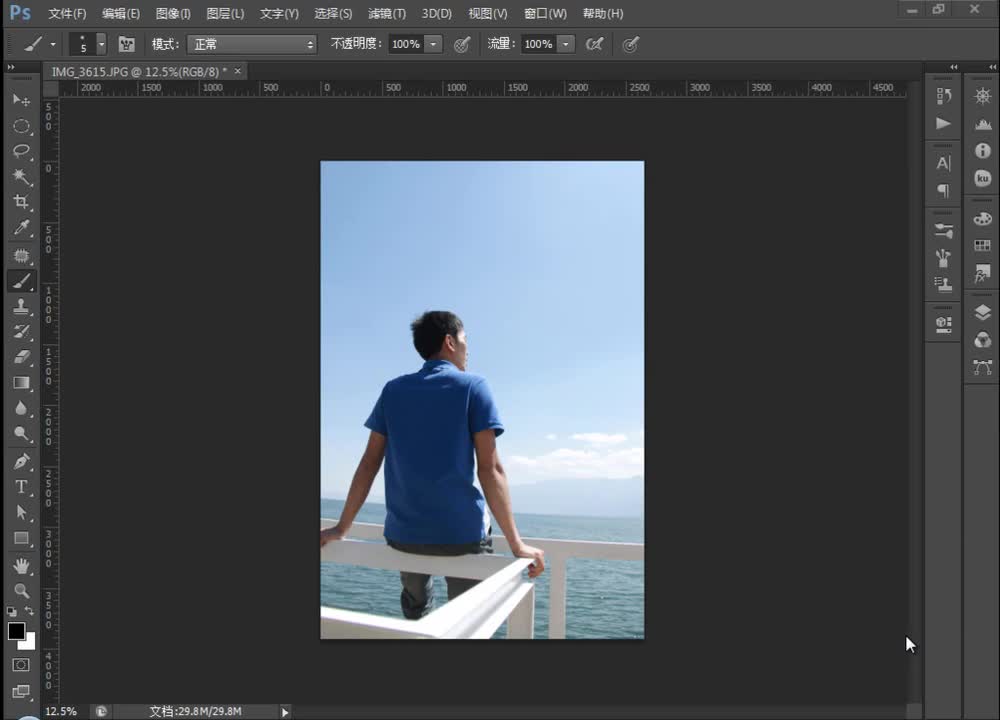Choose the Magic Wand tool
This screenshot has width=1000, height=720.
click(x=21, y=177)
